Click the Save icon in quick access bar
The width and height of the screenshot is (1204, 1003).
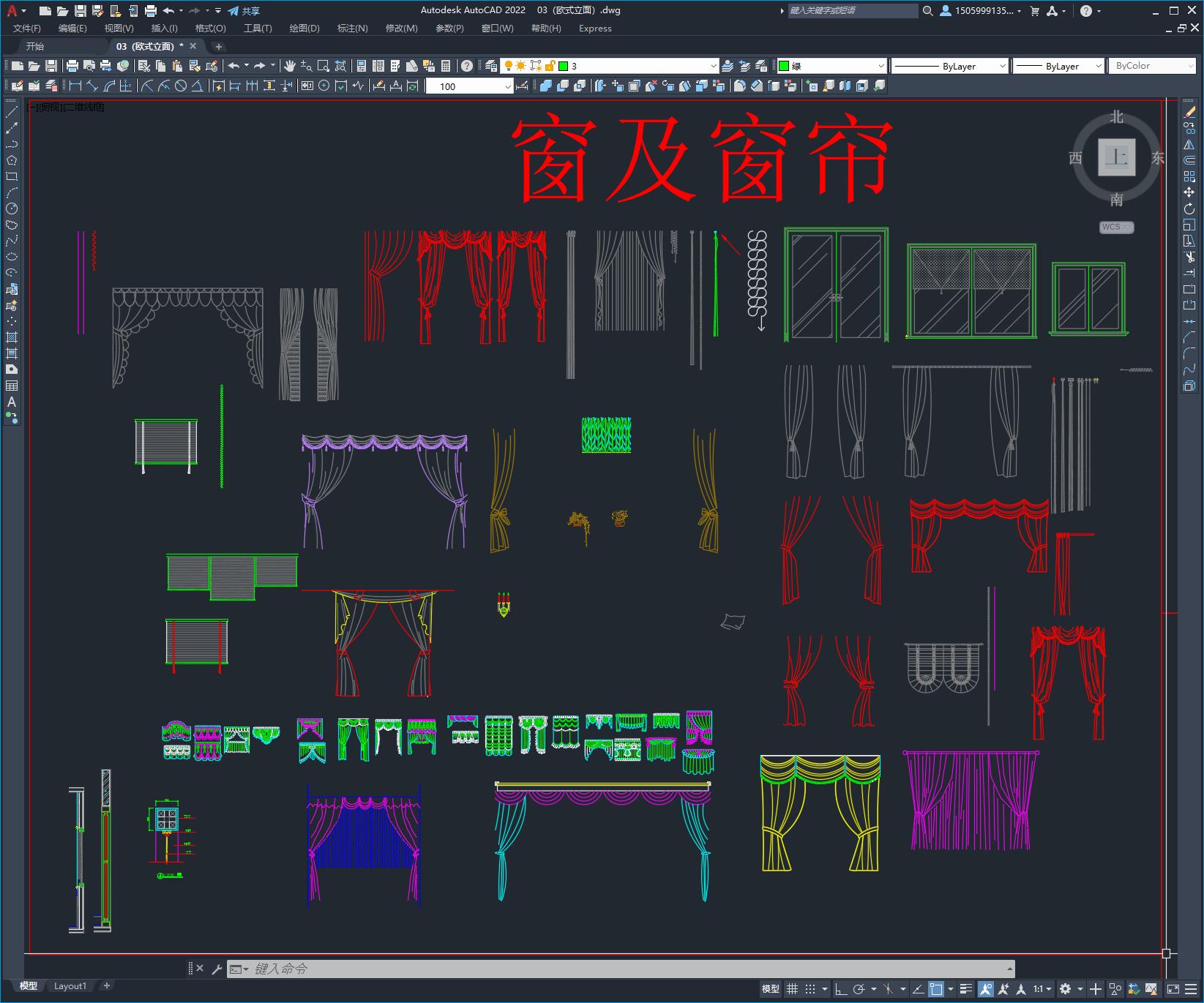click(x=81, y=11)
